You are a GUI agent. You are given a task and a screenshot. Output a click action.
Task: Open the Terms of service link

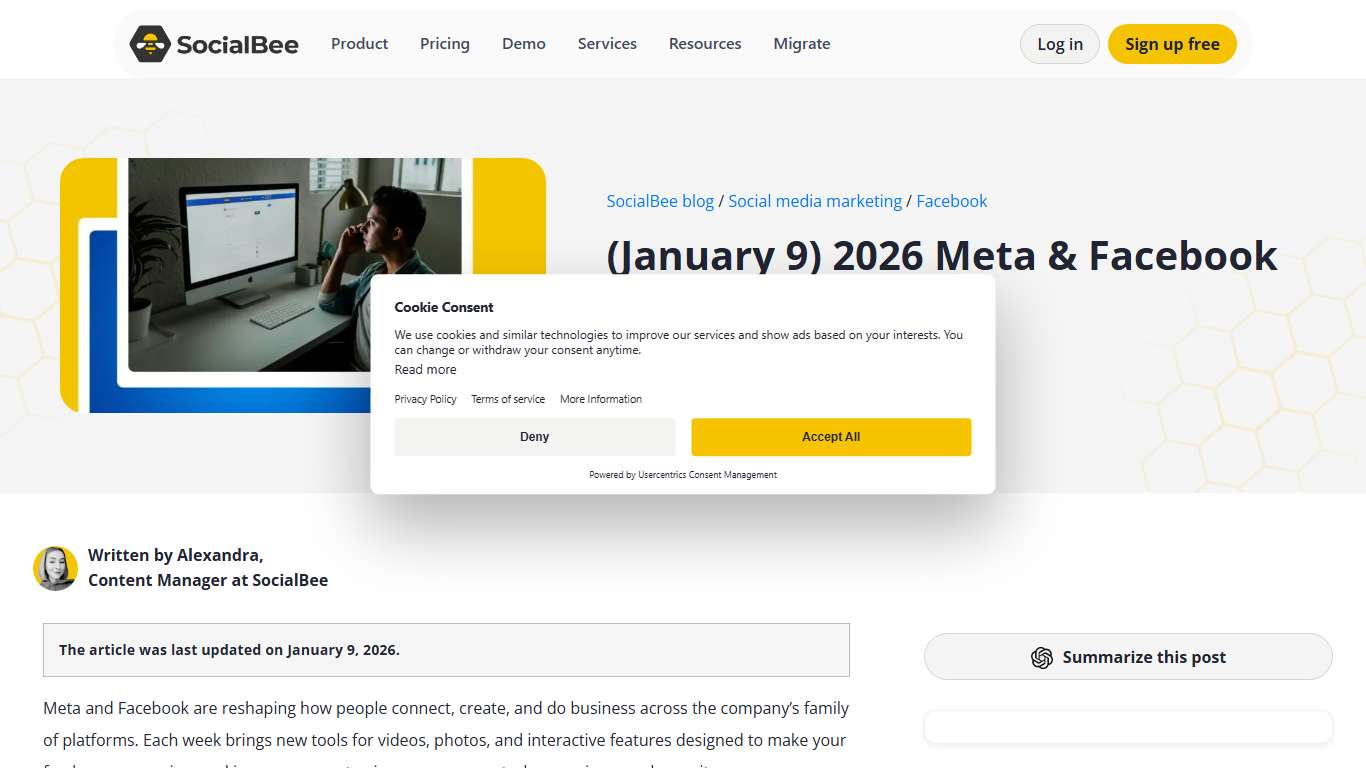[508, 399]
